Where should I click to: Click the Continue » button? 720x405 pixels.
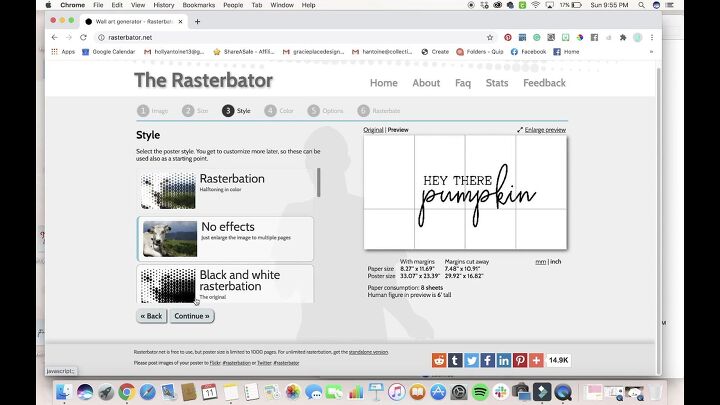coord(192,316)
